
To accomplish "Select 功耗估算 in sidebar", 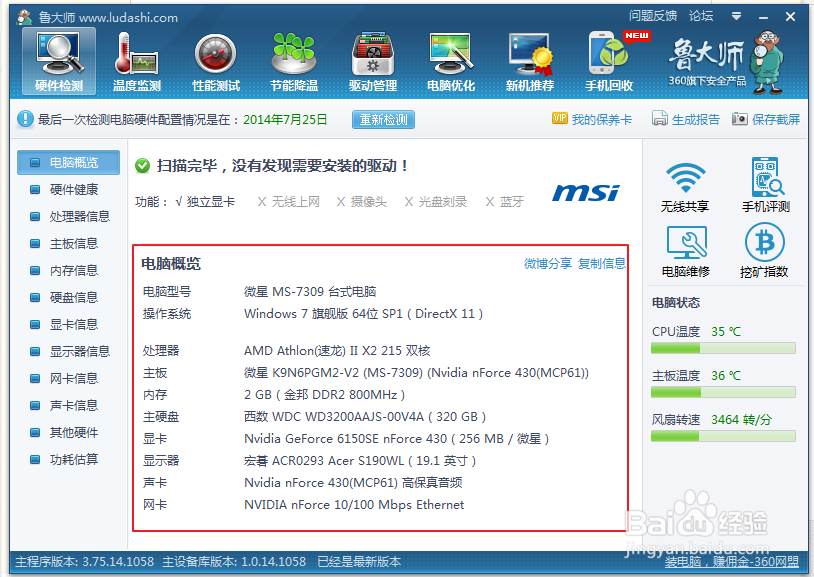I will coord(69,460).
